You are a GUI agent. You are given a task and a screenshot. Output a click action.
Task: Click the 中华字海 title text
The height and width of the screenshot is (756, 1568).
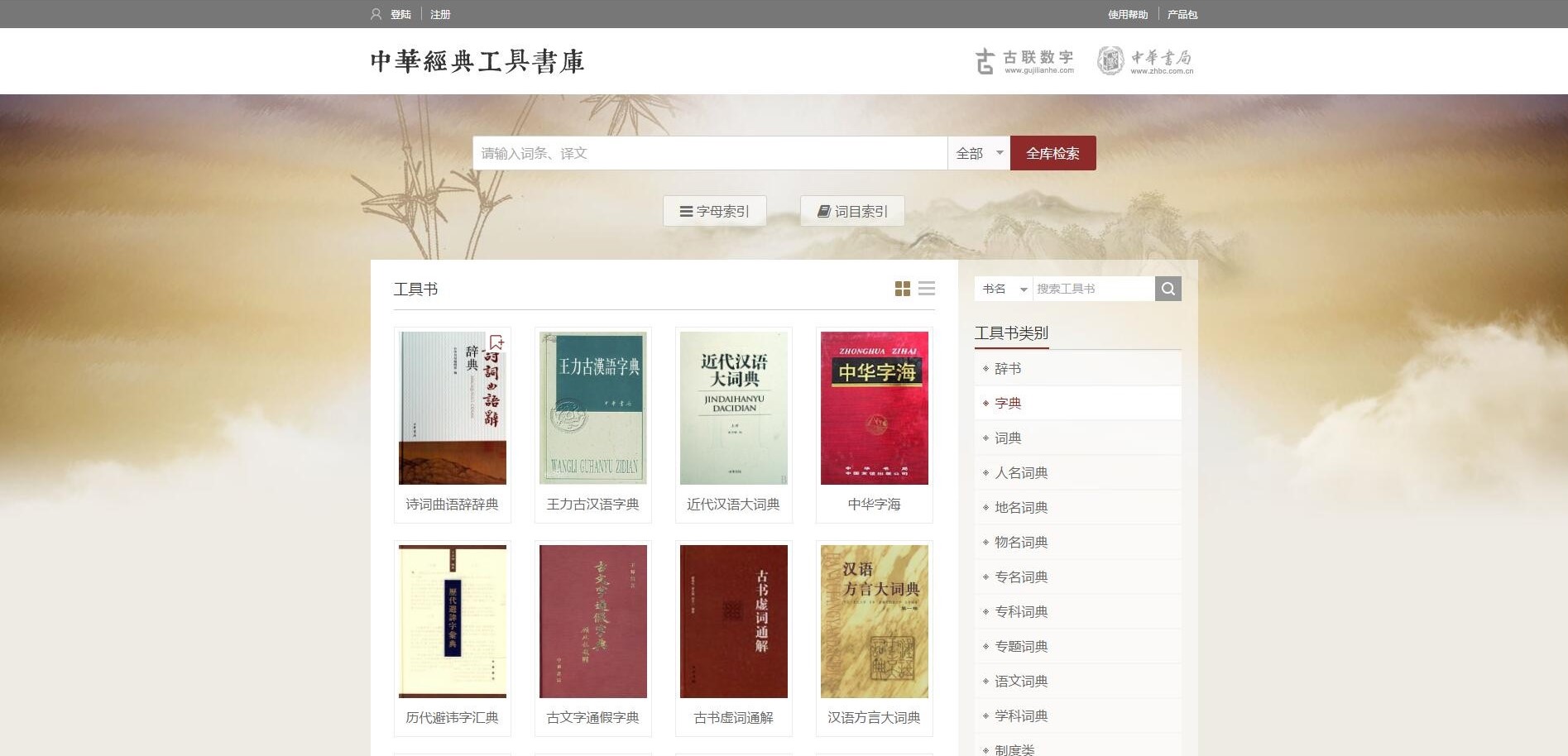tap(875, 504)
